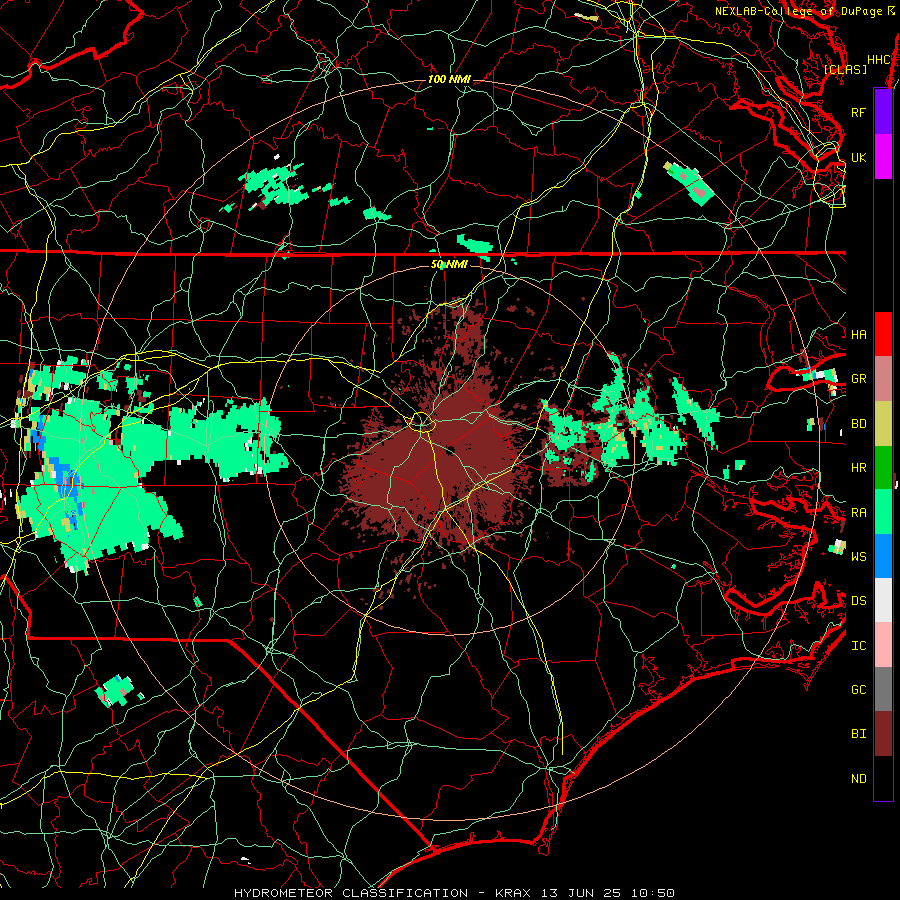Click the dark green HR heavy rain swatch
The width and height of the screenshot is (900, 900).
pyautogui.click(x=883, y=468)
